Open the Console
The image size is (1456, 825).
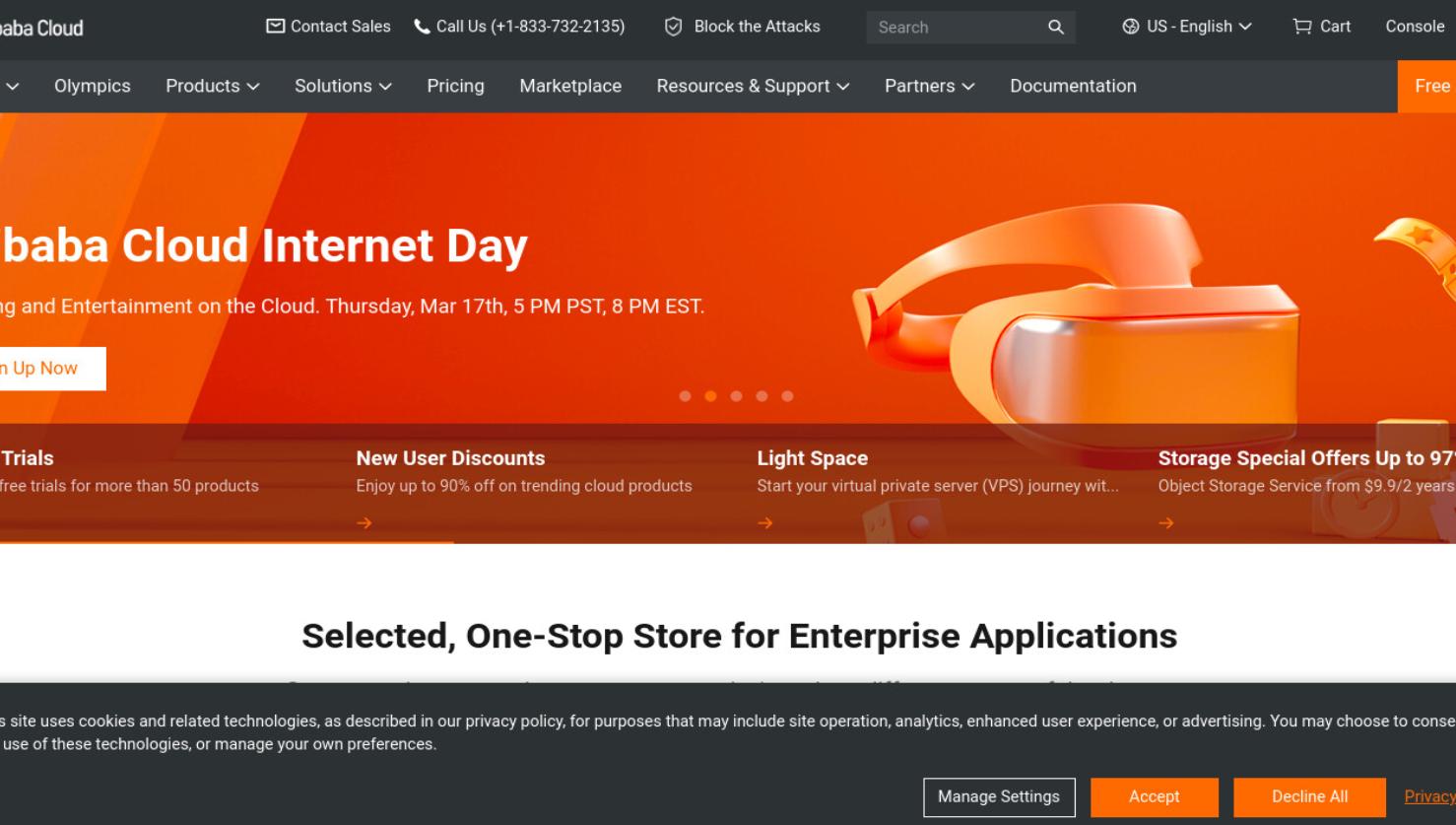(x=1415, y=27)
